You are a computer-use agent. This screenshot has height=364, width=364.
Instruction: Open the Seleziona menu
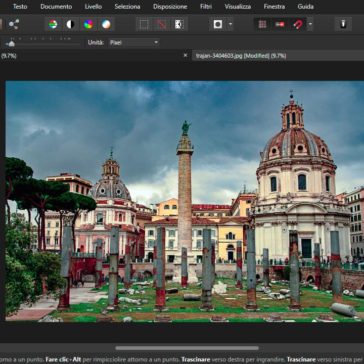click(x=127, y=6)
